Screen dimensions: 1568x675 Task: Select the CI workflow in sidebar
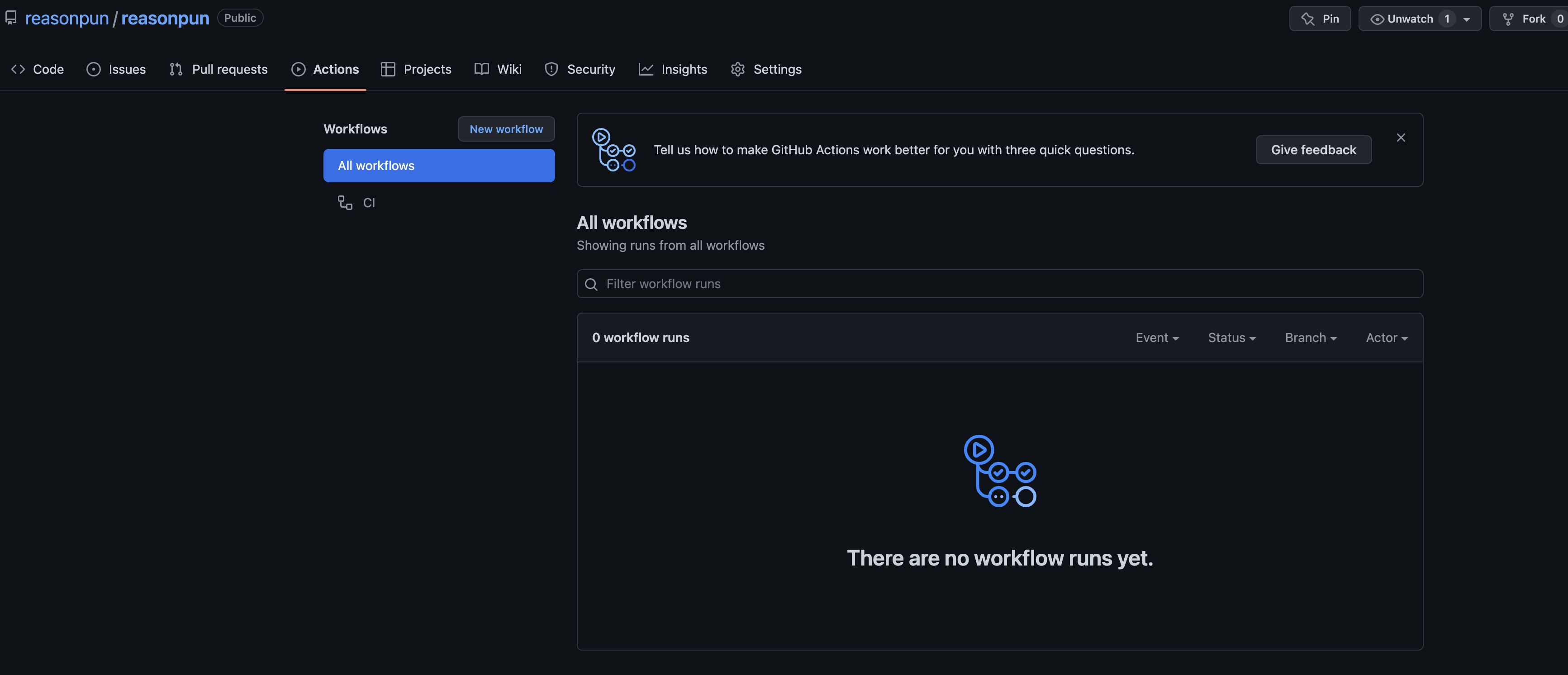[368, 203]
